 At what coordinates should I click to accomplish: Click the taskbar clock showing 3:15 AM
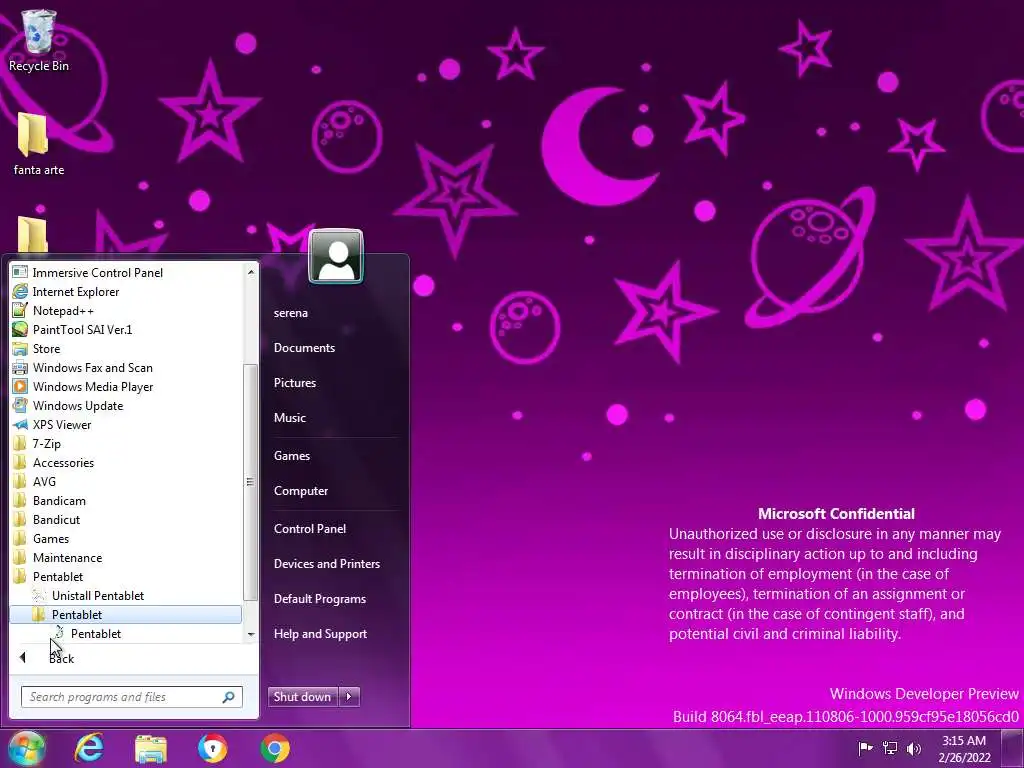point(964,749)
